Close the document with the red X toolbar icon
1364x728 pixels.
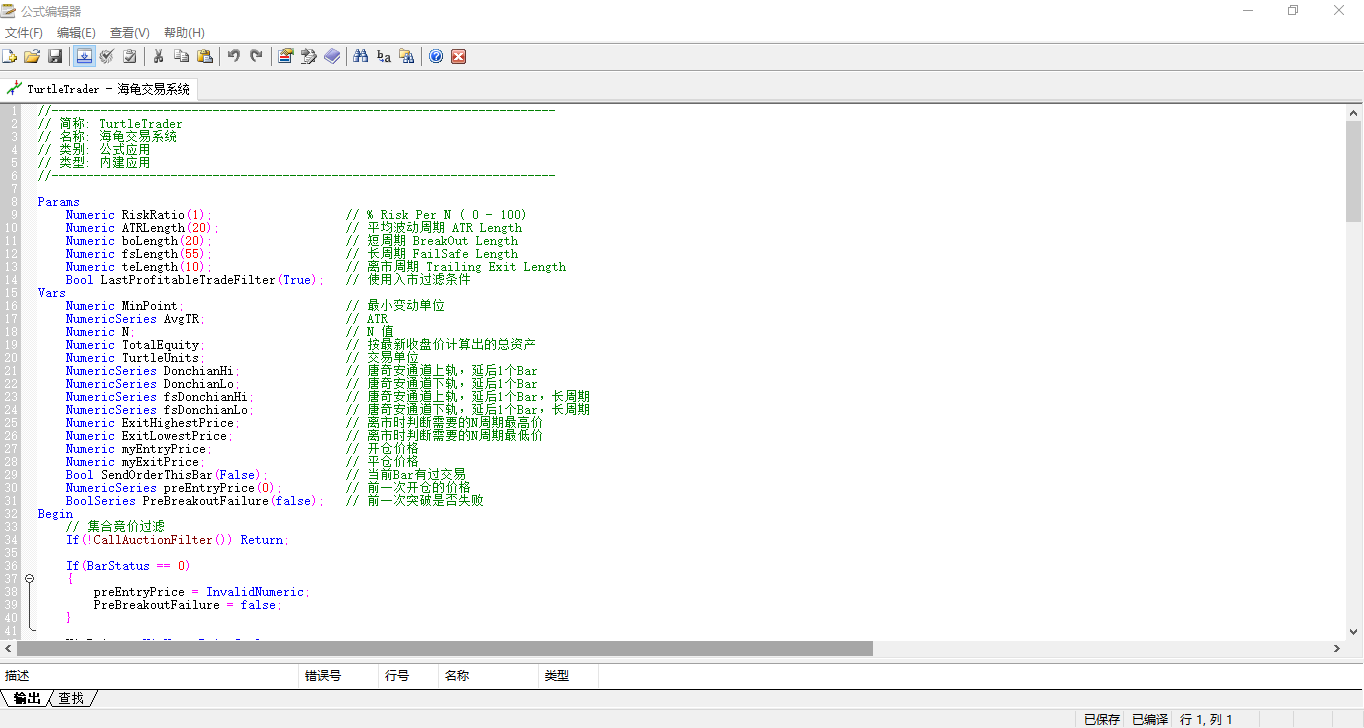pyautogui.click(x=459, y=57)
